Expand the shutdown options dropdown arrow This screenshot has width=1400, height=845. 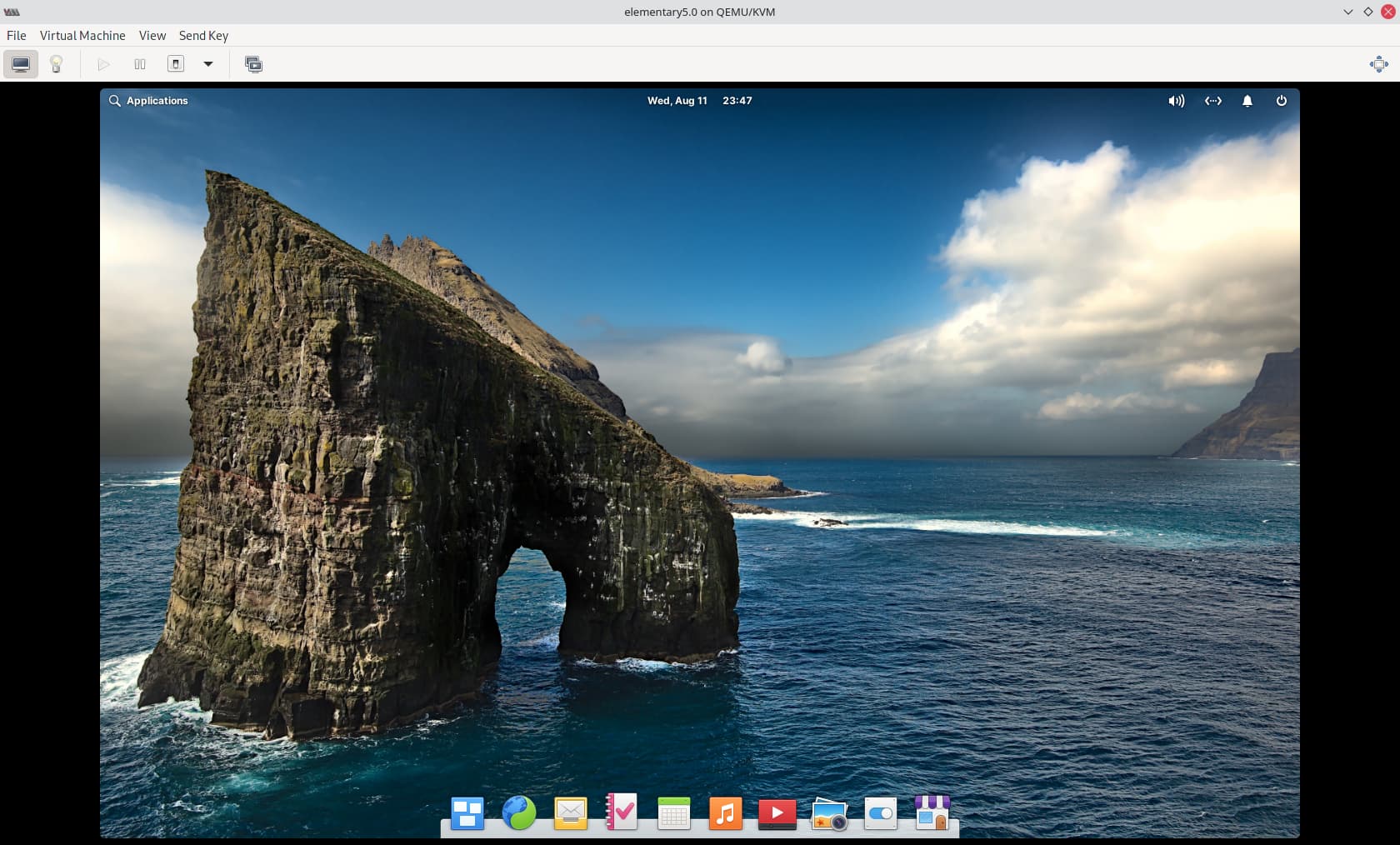(x=208, y=64)
